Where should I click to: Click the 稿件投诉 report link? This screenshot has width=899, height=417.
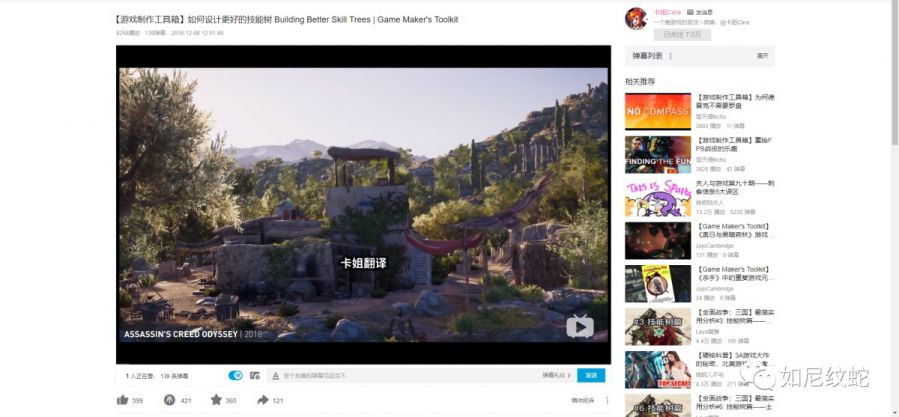tap(583, 400)
